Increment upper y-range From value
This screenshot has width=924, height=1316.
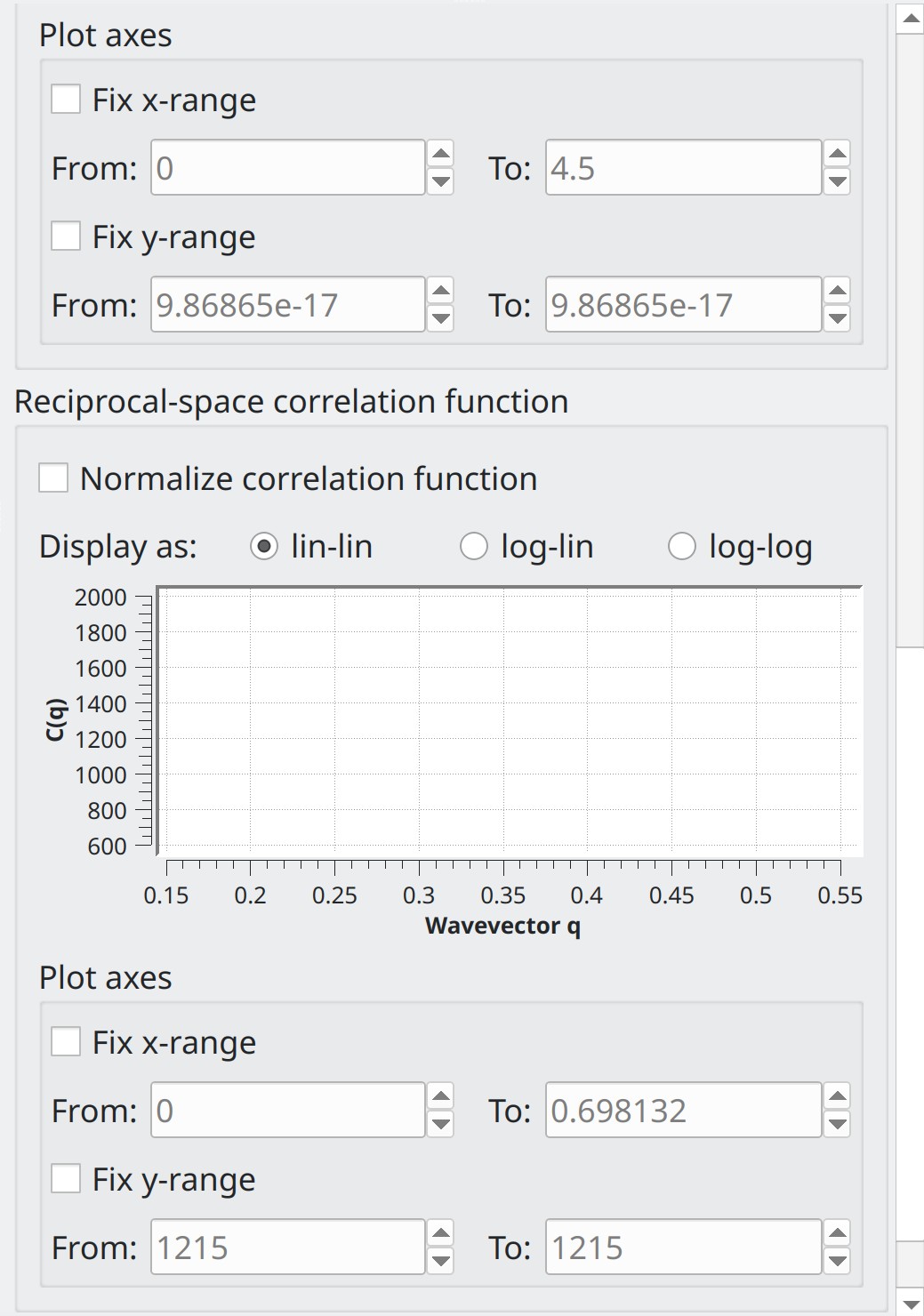click(440, 291)
